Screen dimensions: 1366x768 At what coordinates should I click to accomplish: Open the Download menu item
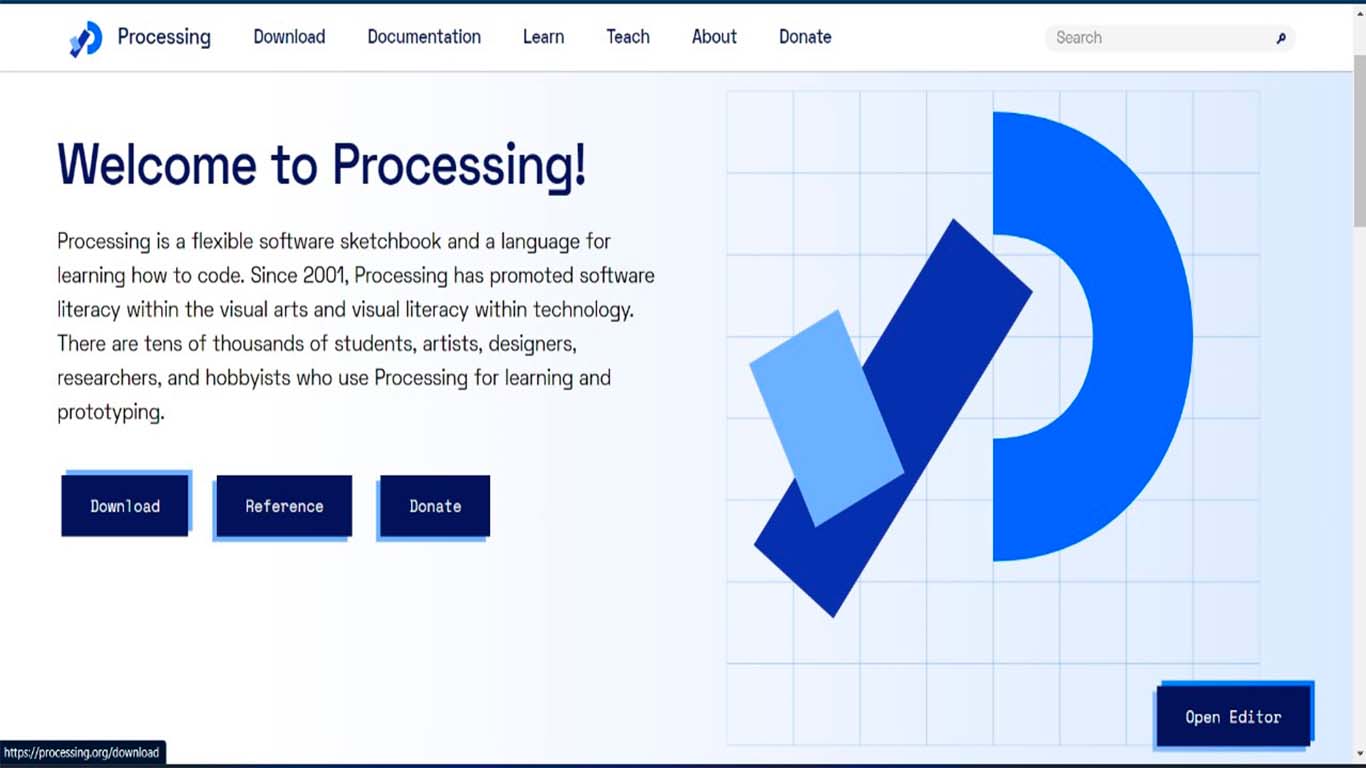click(x=289, y=37)
